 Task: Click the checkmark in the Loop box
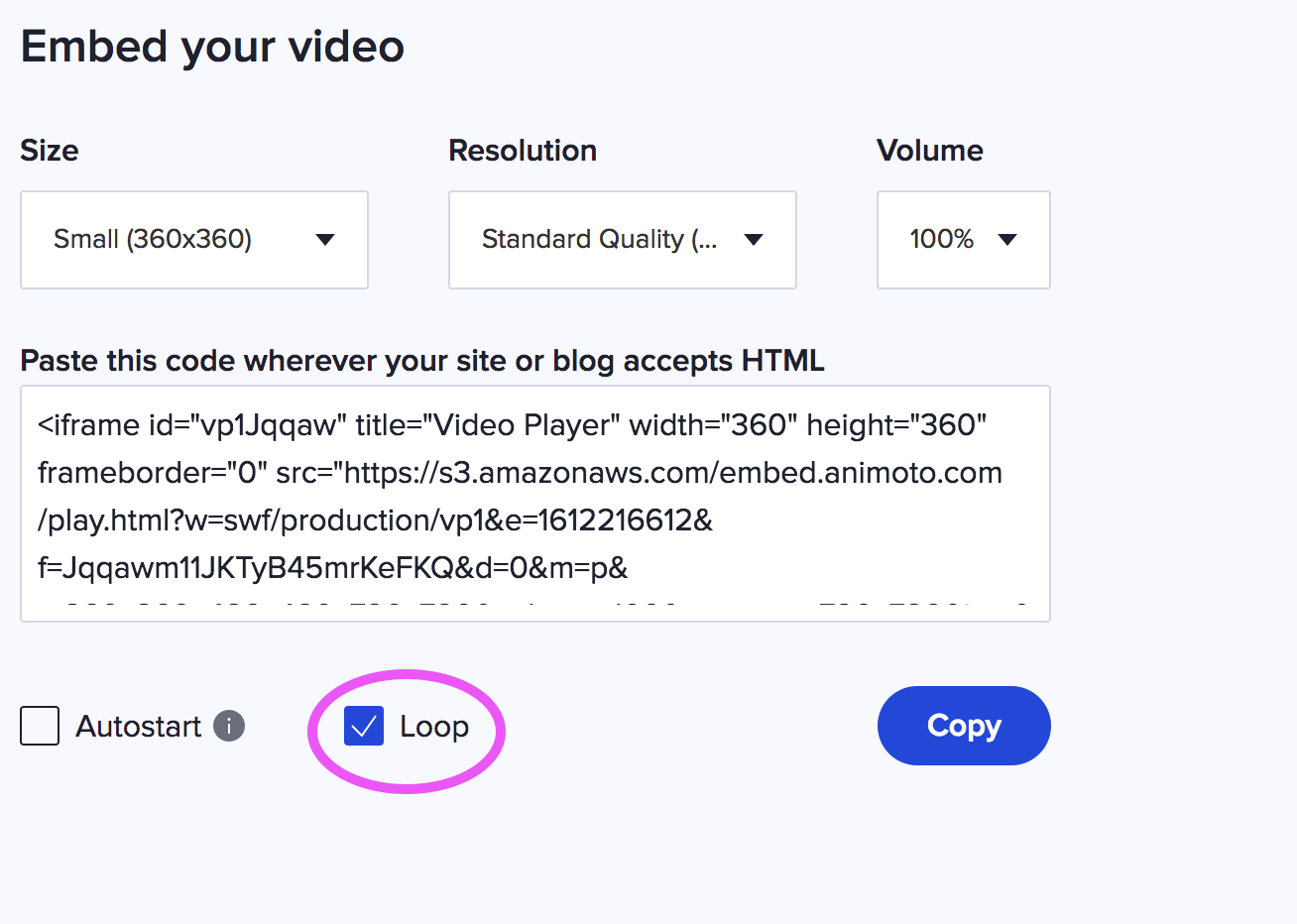(x=364, y=727)
